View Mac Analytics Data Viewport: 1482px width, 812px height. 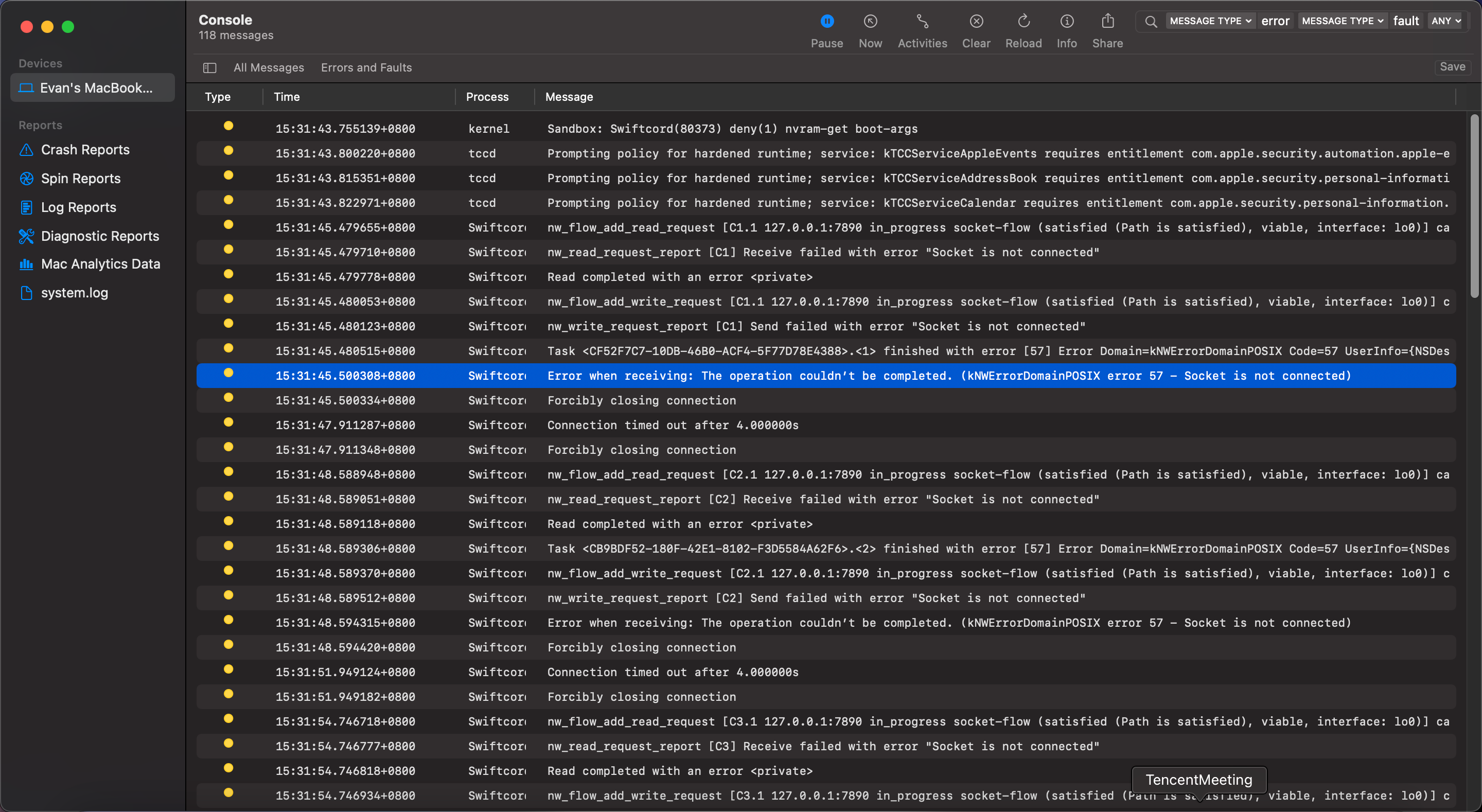click(x=100, y=263)
